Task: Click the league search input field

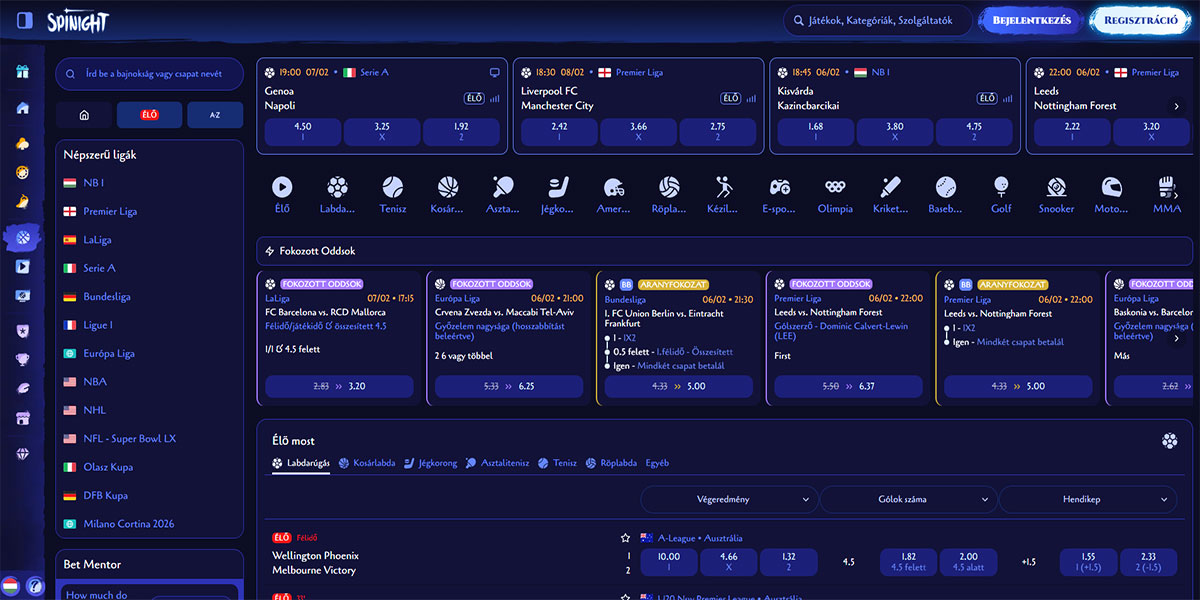Action: coord(148,74)
